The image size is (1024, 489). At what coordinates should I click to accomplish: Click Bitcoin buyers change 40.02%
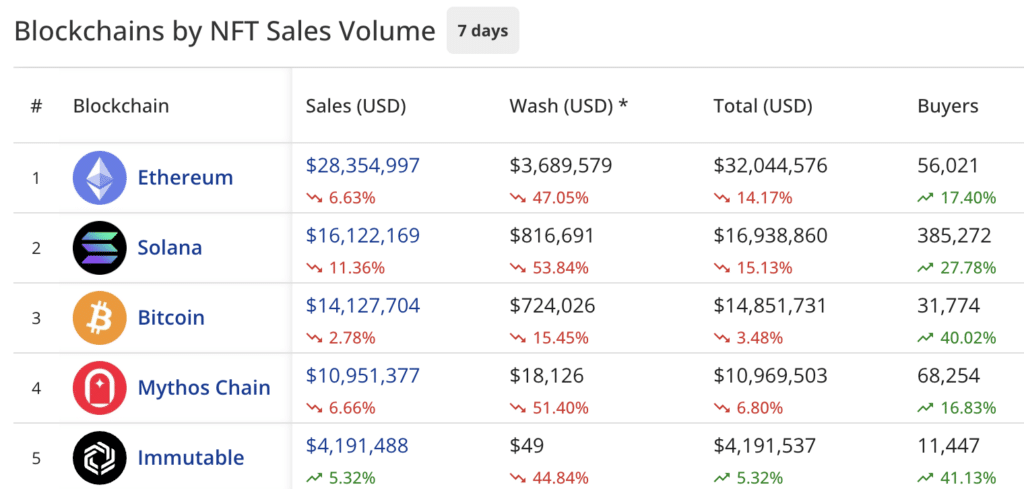point(957,338)
